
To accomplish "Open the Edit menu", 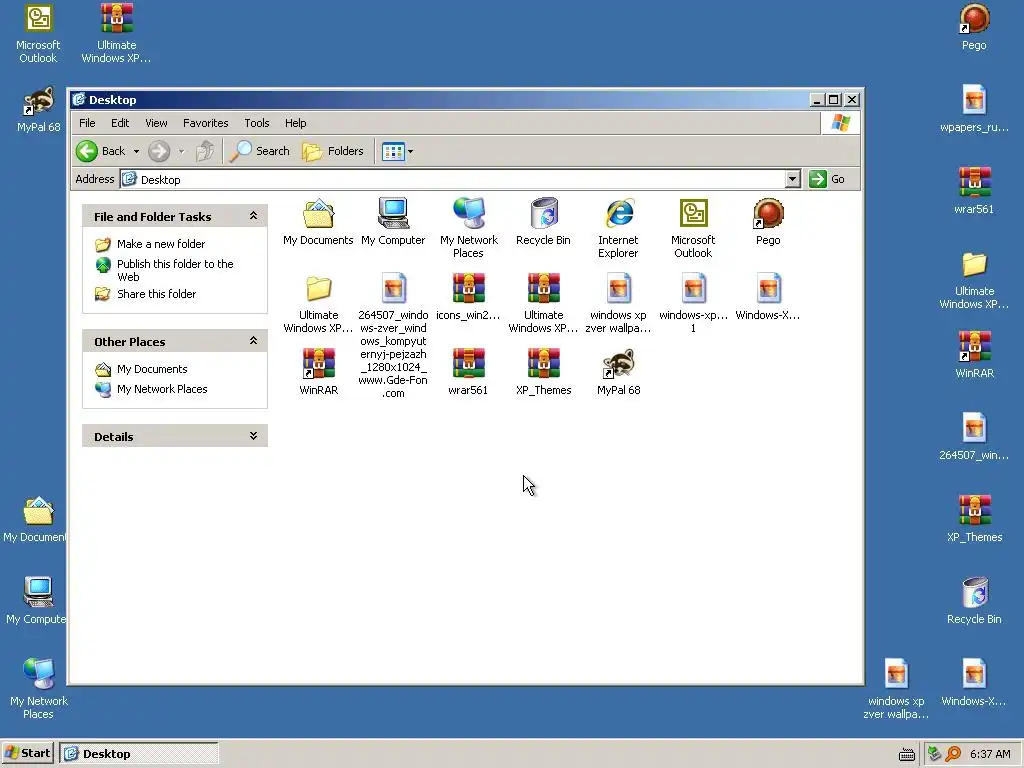I will pos(120,123).
